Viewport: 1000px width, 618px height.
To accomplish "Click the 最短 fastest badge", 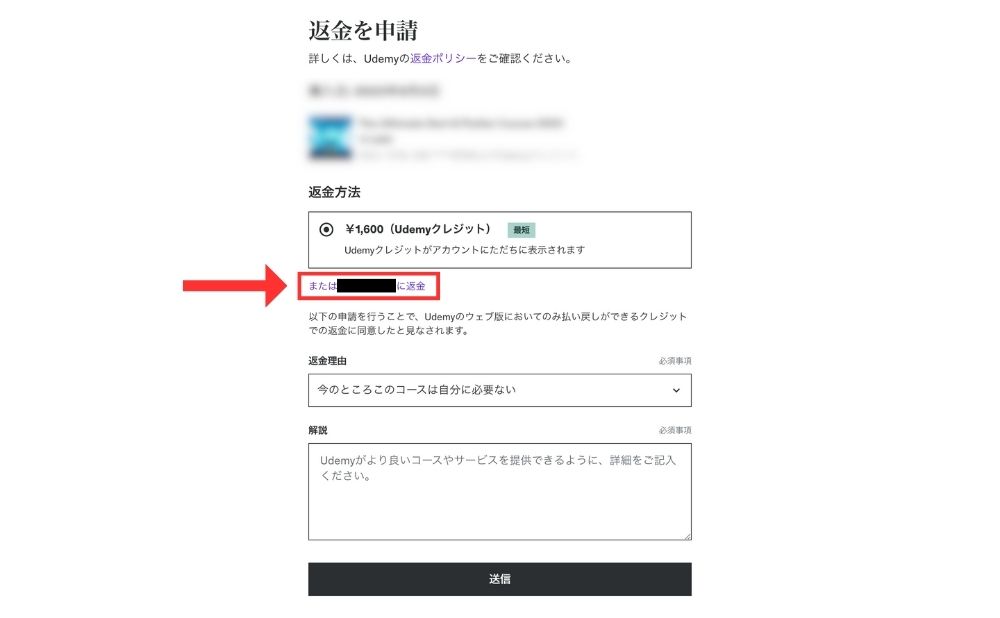I will point(521,230).
